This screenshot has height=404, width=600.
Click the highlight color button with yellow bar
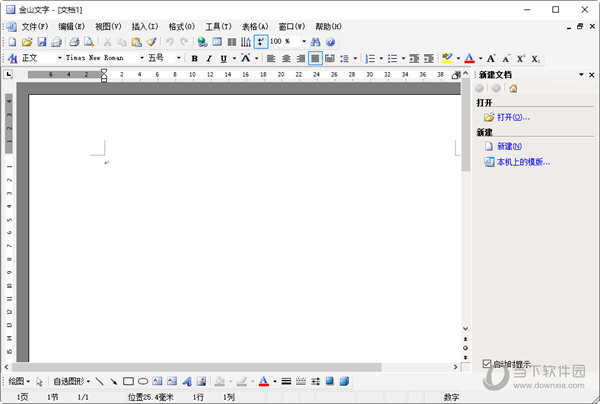click(447, 59)
